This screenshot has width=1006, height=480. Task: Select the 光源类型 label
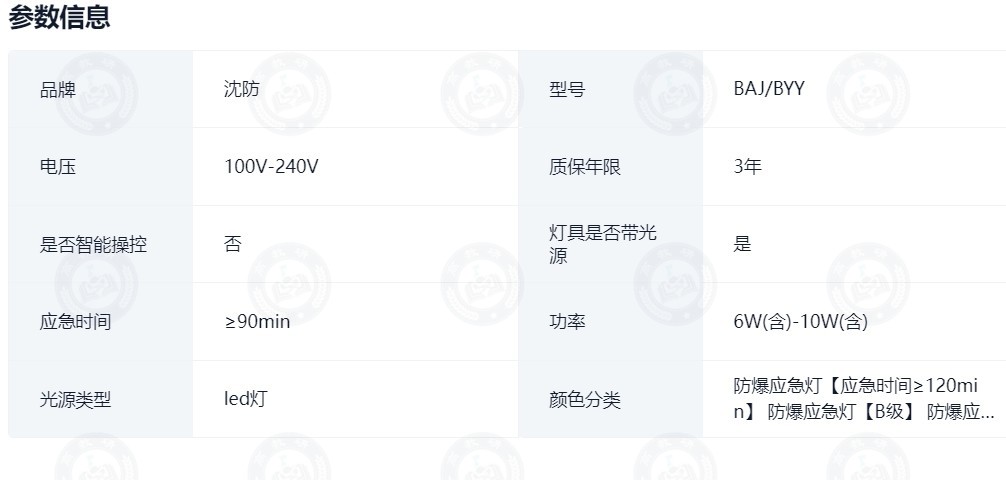click(75, 400)
